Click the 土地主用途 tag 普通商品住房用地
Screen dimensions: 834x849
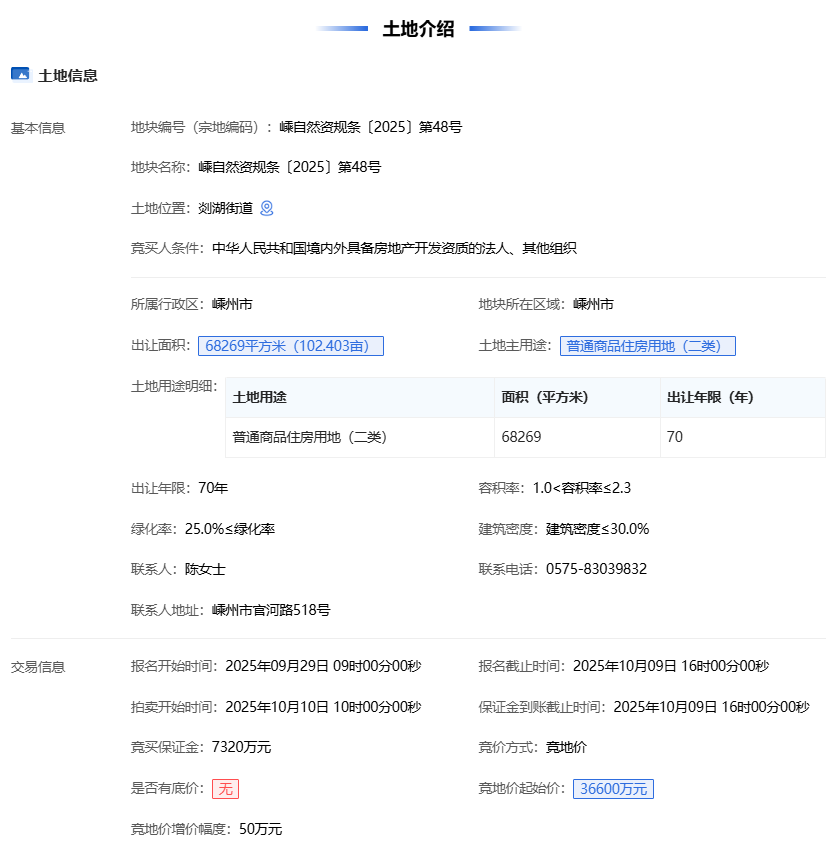tap(647, 346)
